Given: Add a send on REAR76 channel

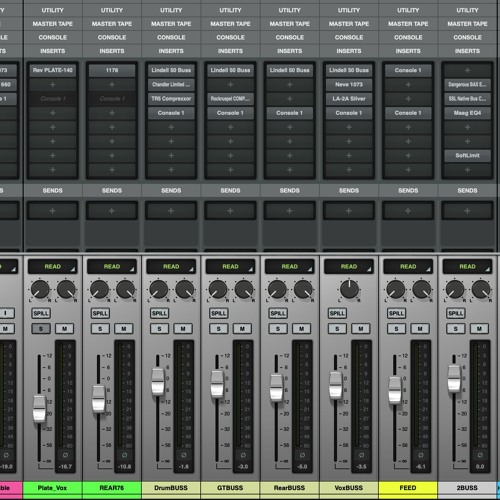Looking at the screenshot, I should [x=112, y=211].
